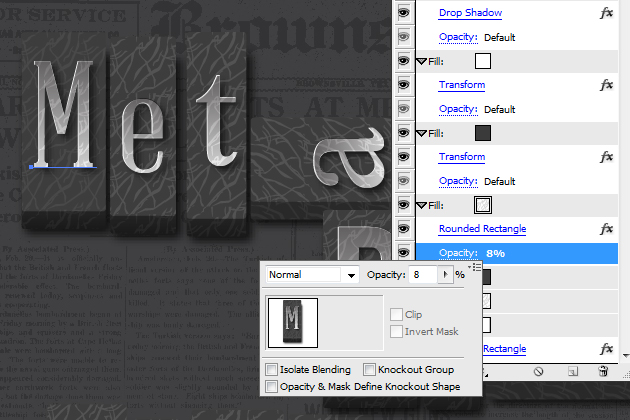The width and height of the screenshot is (630, 420).
Task: Click the letter e on the canvas
Action: coord(142,137)
